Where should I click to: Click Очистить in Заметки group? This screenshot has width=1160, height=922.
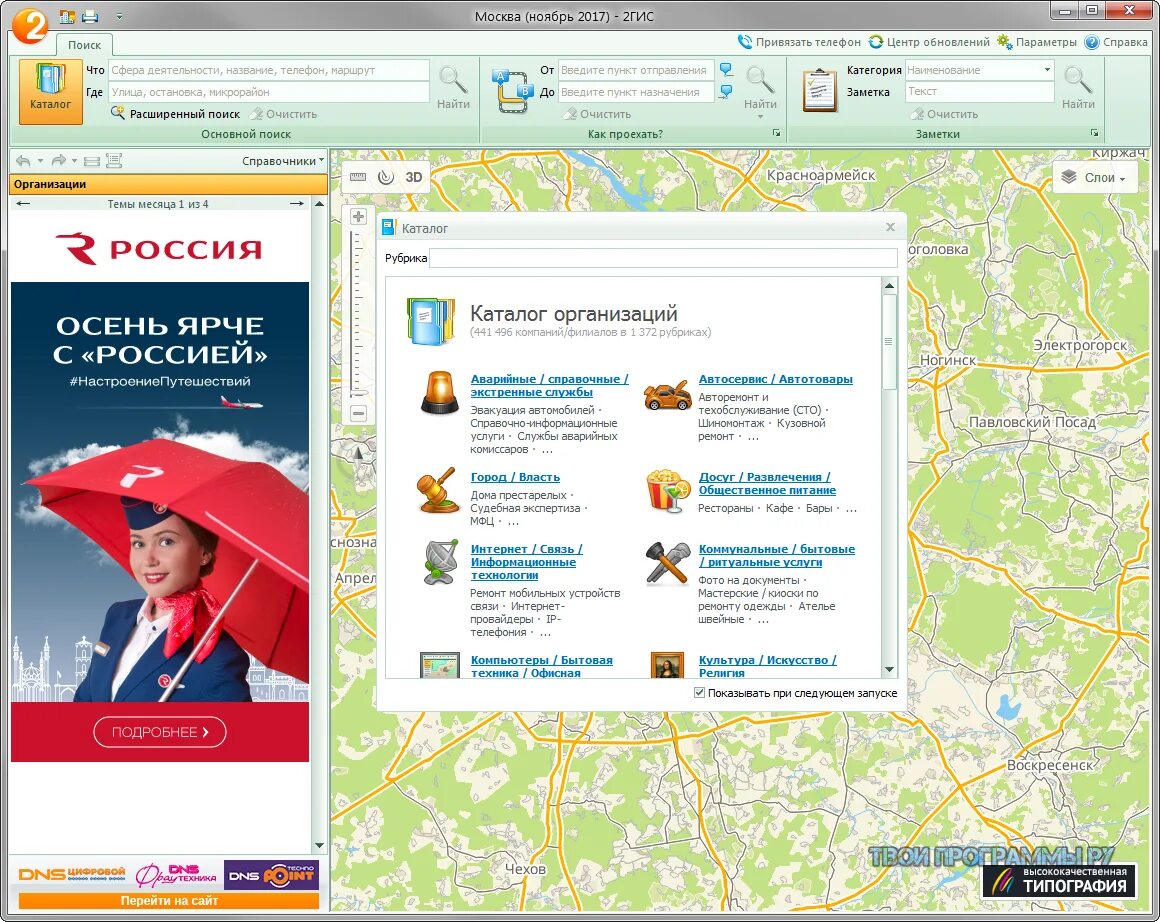(x=945, y=114)
